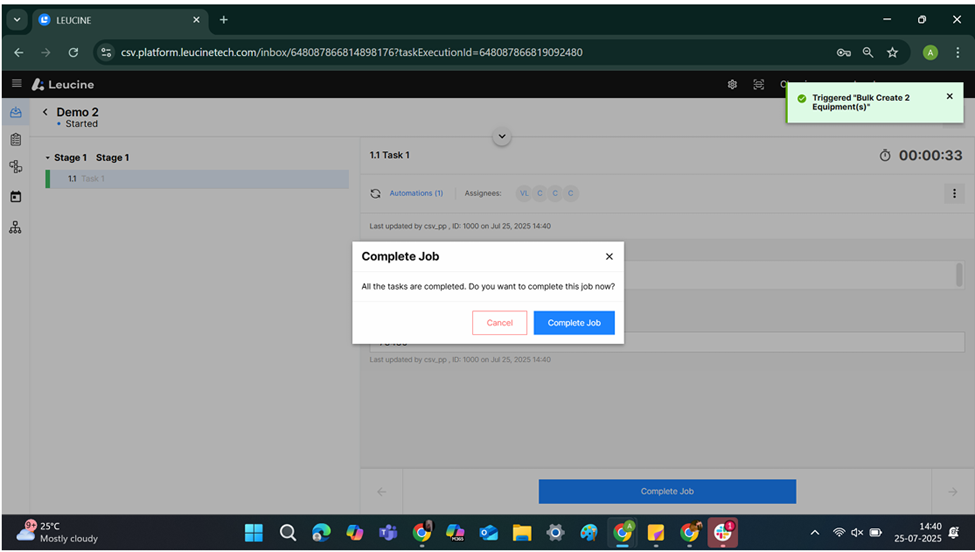Screen dimensions: 975x552
Task: Cancel the Complete Job dialog
Action: coord(499,323)
